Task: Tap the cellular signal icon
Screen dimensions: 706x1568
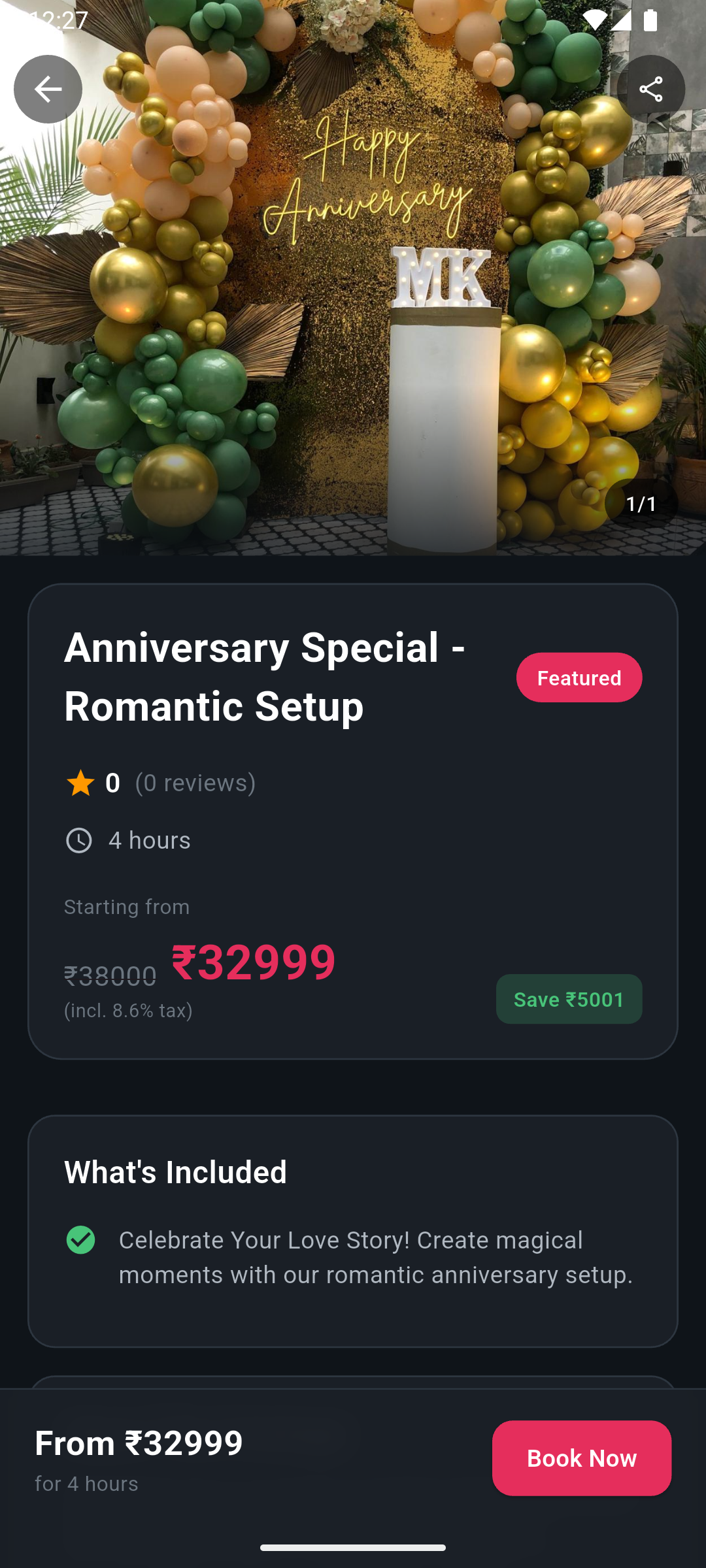Action: (622, 20)
